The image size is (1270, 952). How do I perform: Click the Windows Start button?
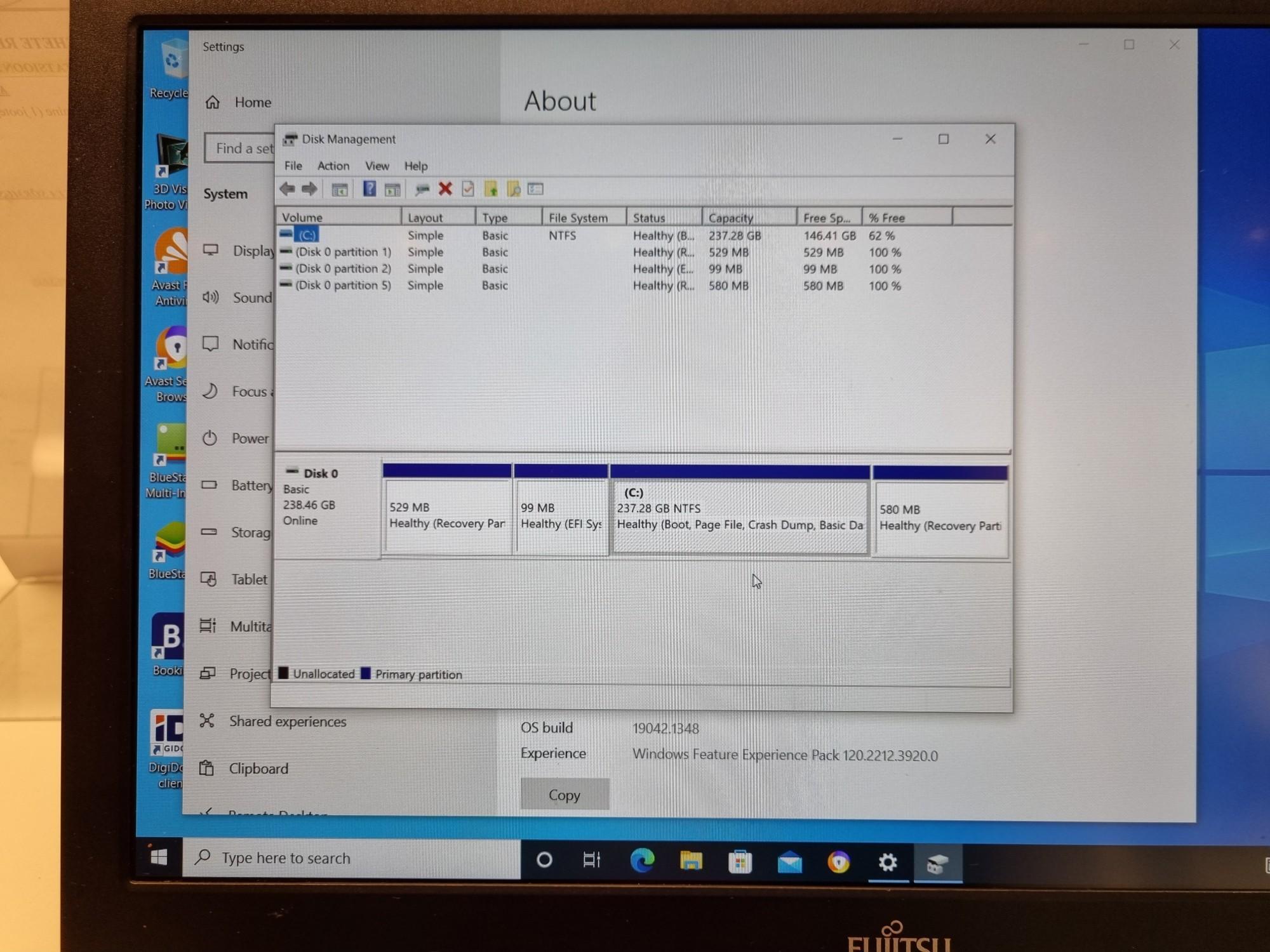[159, 857]
